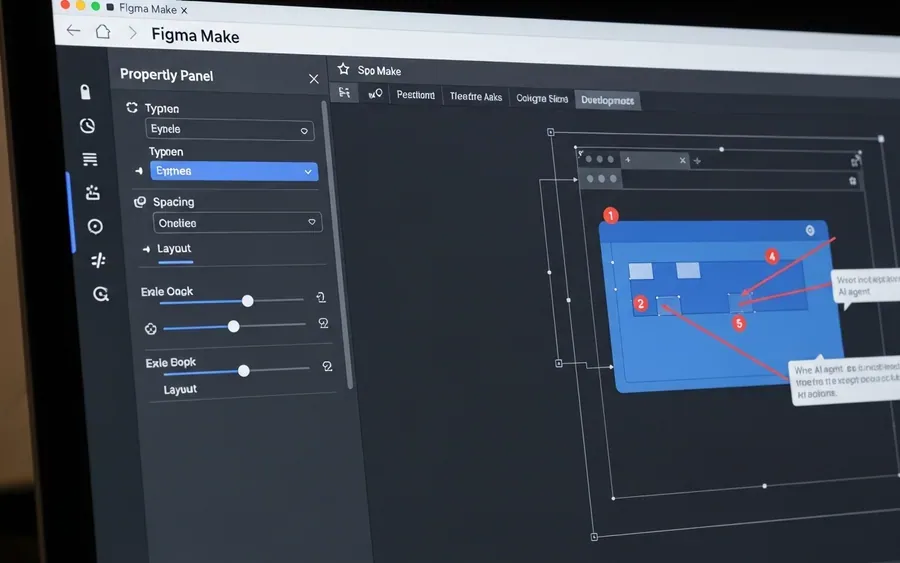Click the Layout tab label in the panel
Screen dimensions: 900x563
pyautogui.click(x=174, y=249)
